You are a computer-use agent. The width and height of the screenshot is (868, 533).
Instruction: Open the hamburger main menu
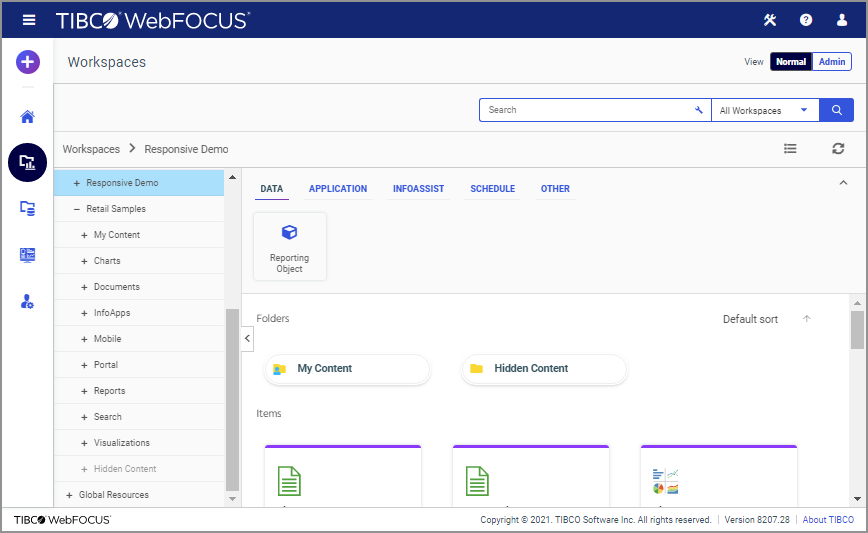point(29,20)
